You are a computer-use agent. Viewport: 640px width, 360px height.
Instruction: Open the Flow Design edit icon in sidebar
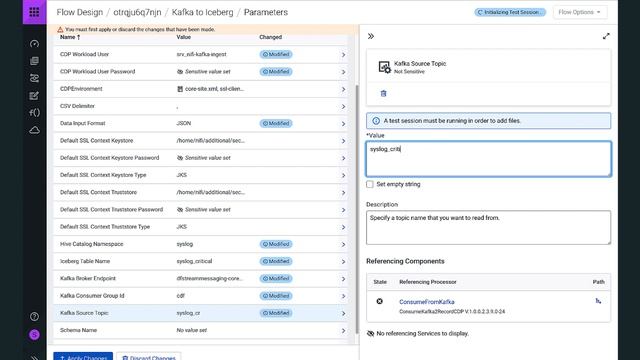click(34, 96)
